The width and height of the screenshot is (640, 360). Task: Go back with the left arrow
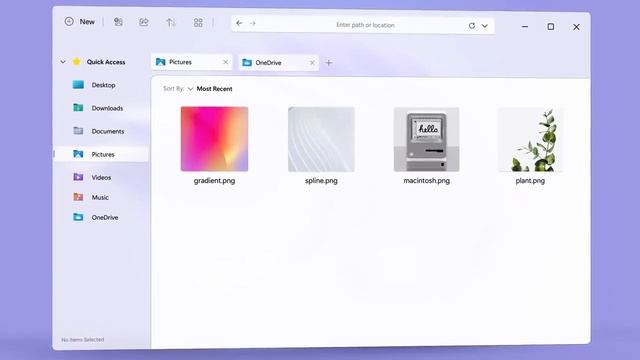point(239,23)
